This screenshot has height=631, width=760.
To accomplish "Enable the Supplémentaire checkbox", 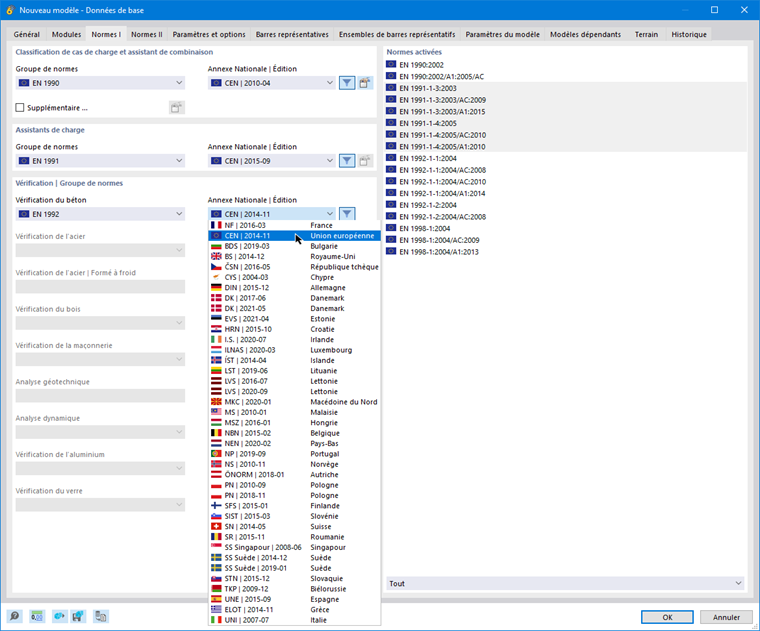I will click(x=20, y=108).
